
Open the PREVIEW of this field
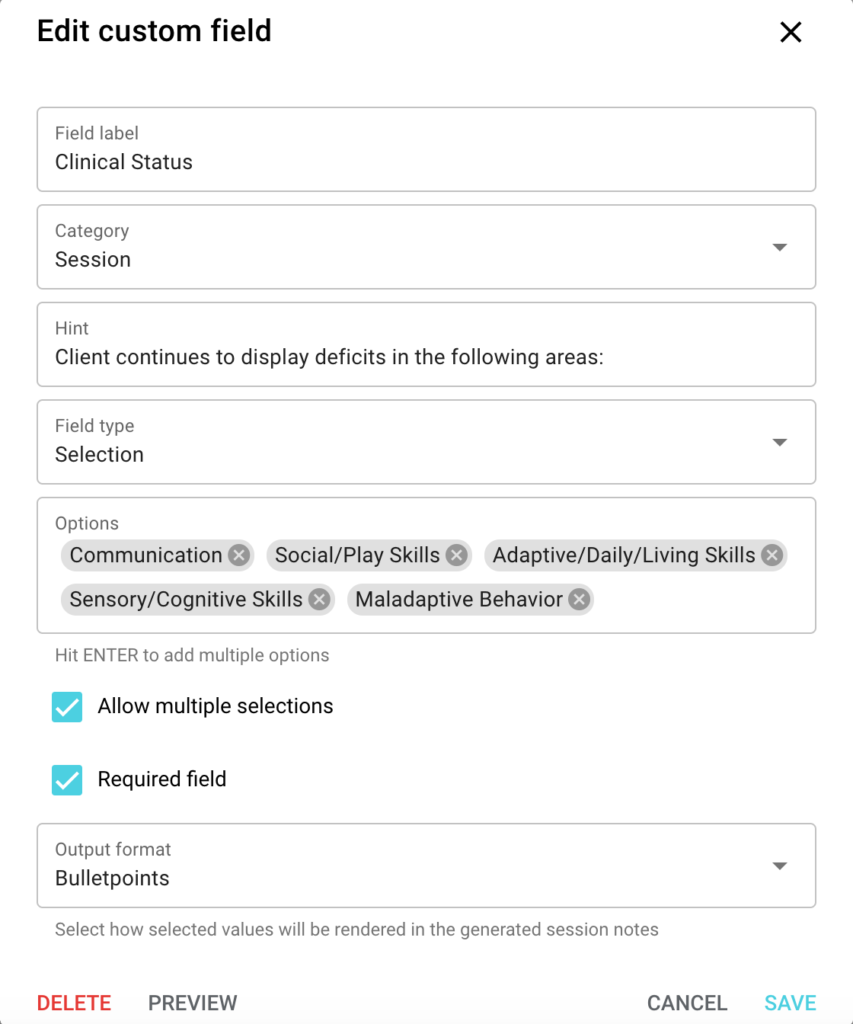[x=192, y=1003]
